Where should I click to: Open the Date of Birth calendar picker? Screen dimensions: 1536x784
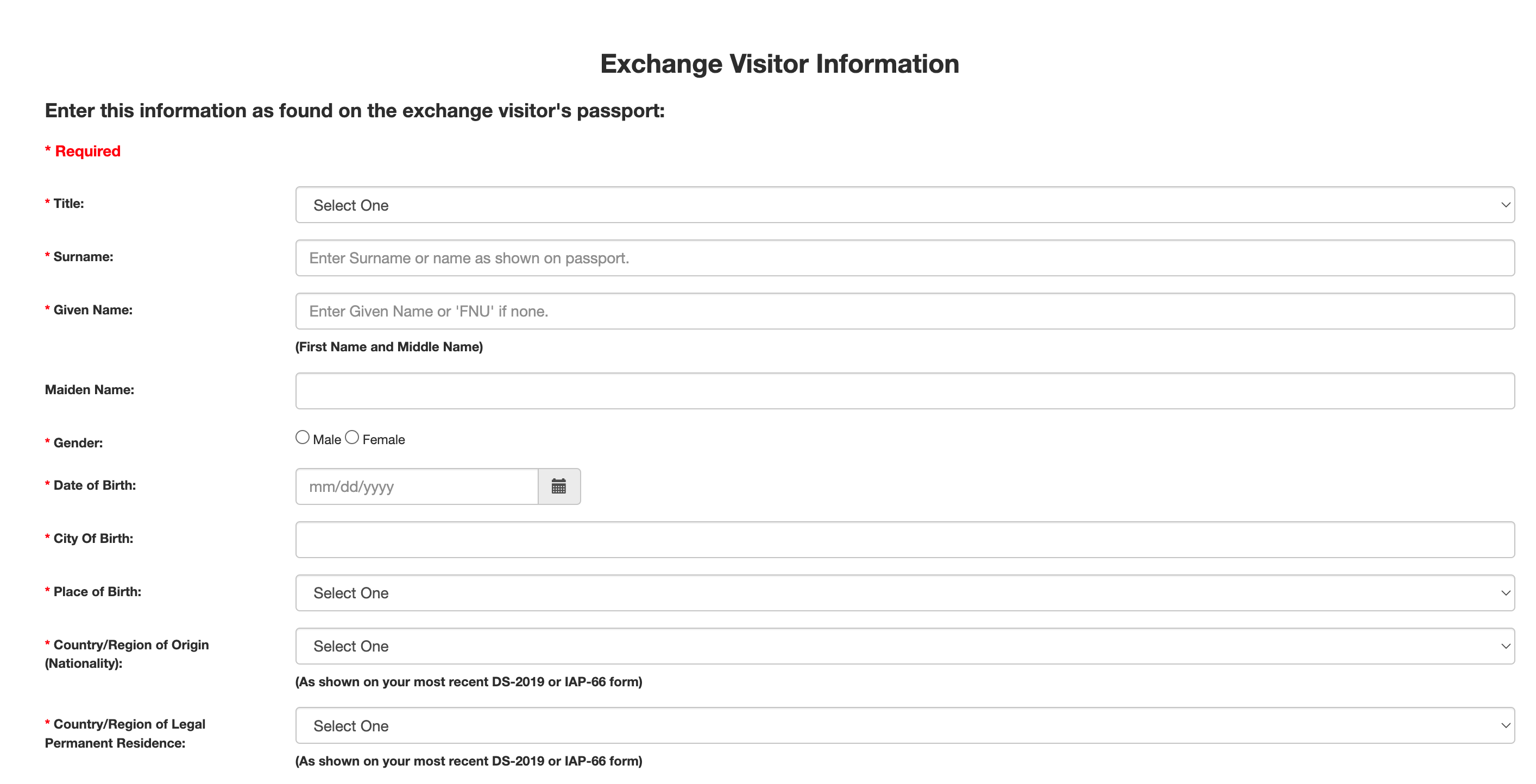(559, 486)
